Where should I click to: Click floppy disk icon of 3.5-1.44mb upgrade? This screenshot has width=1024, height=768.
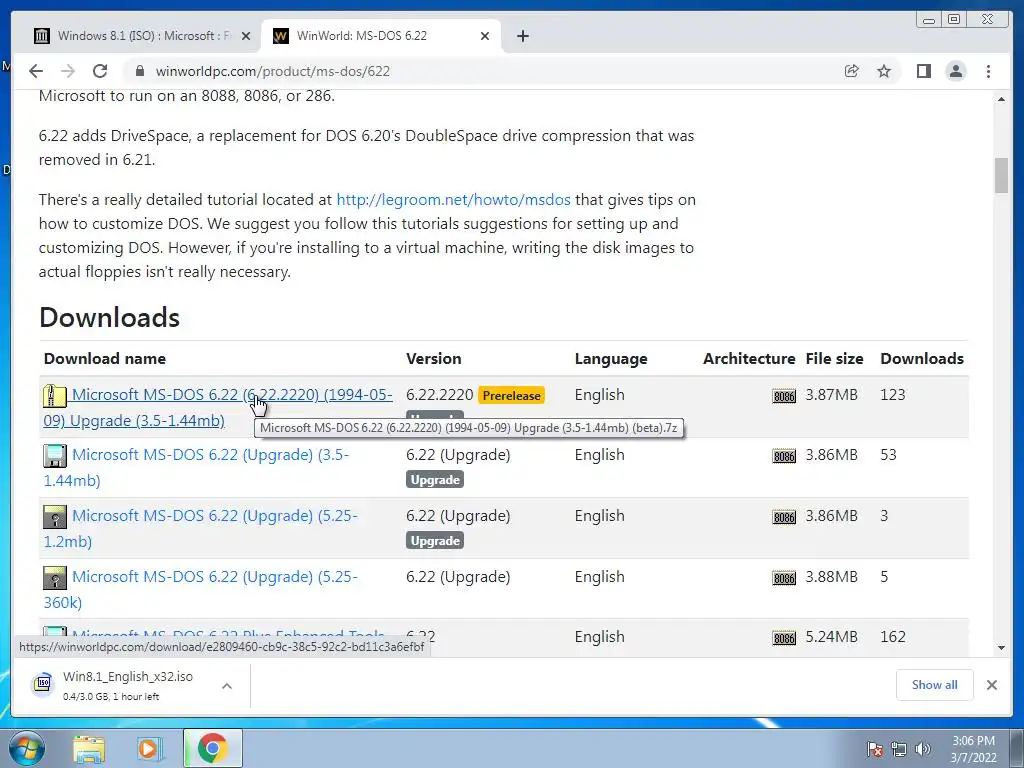point(55,455)
